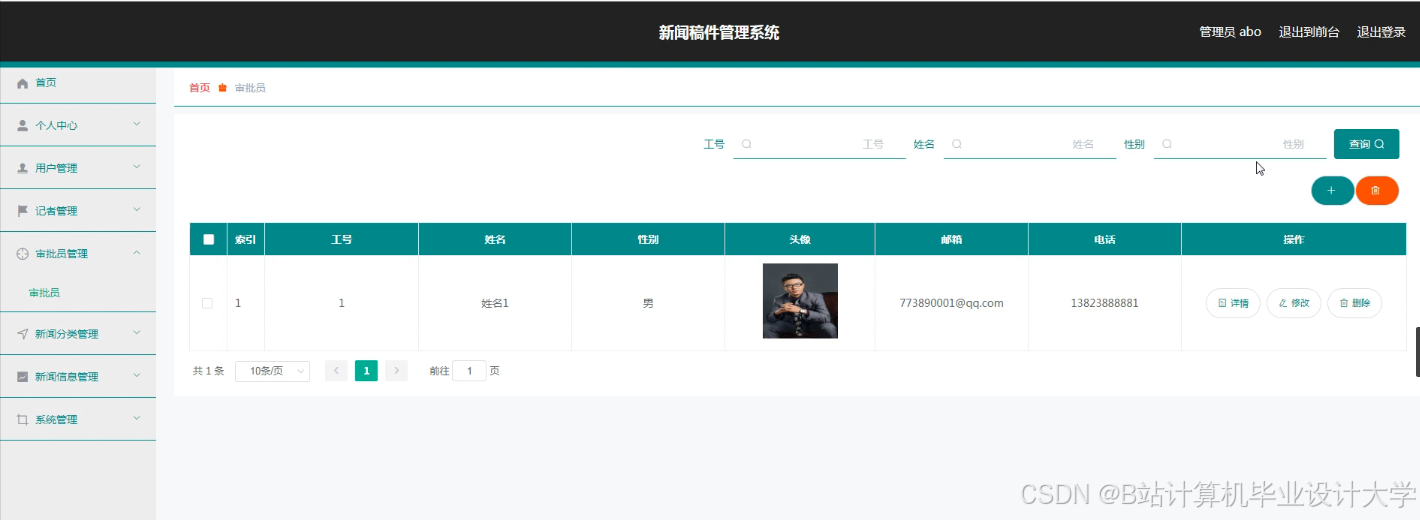
Task: Select page number 1 in pagination
Action: [366, 371]
